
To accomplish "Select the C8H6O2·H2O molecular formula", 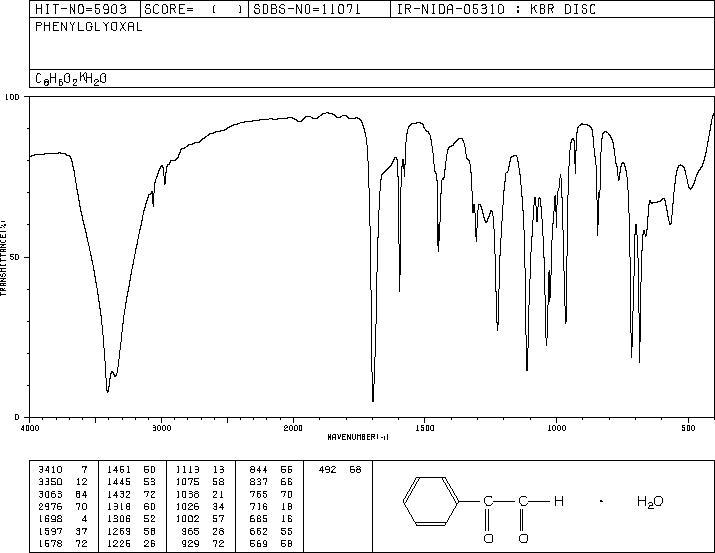I will tap(71, 79).
